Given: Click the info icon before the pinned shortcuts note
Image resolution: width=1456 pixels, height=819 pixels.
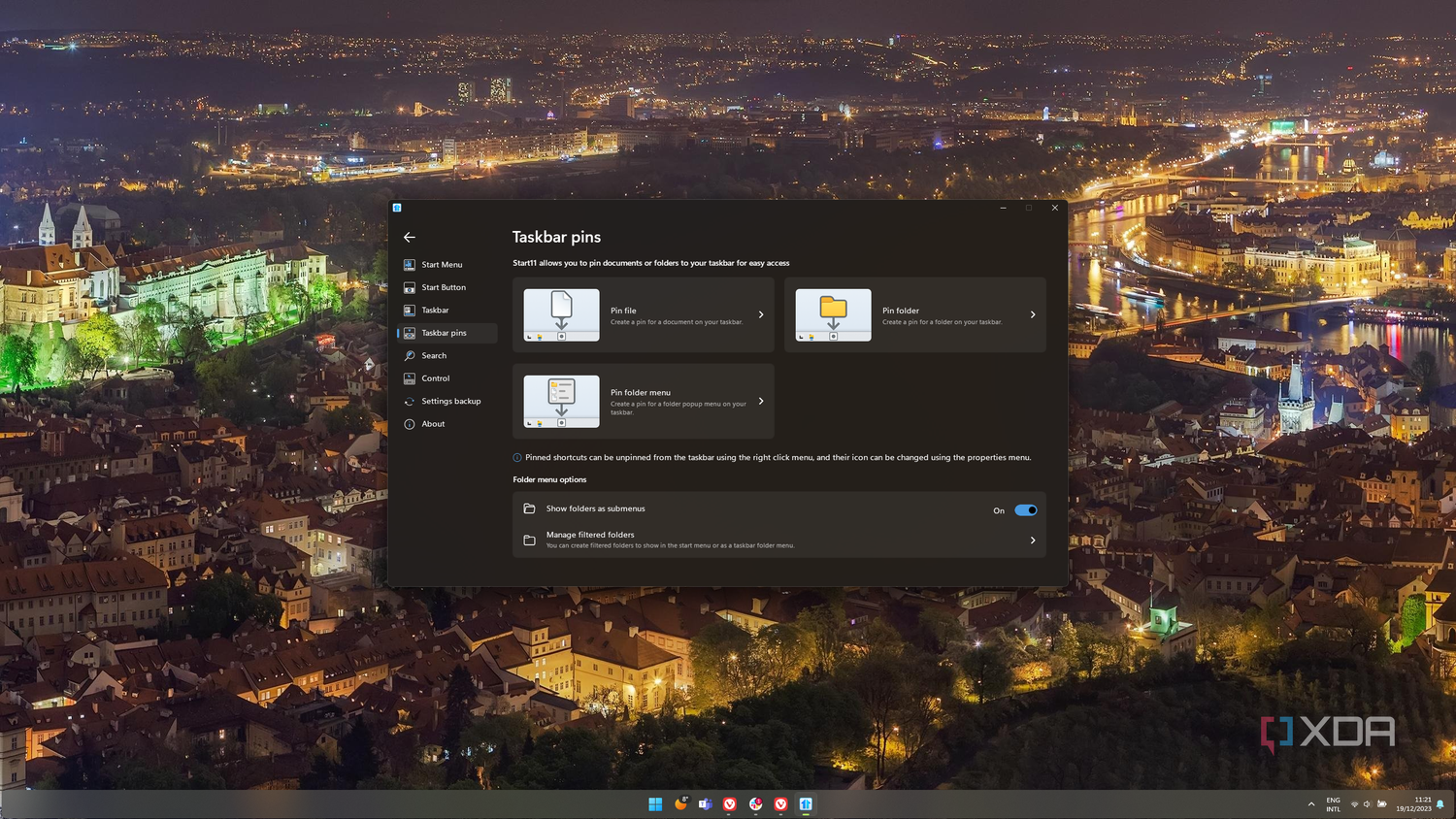Looking at the screenshot, I should [x=517, y=458].
